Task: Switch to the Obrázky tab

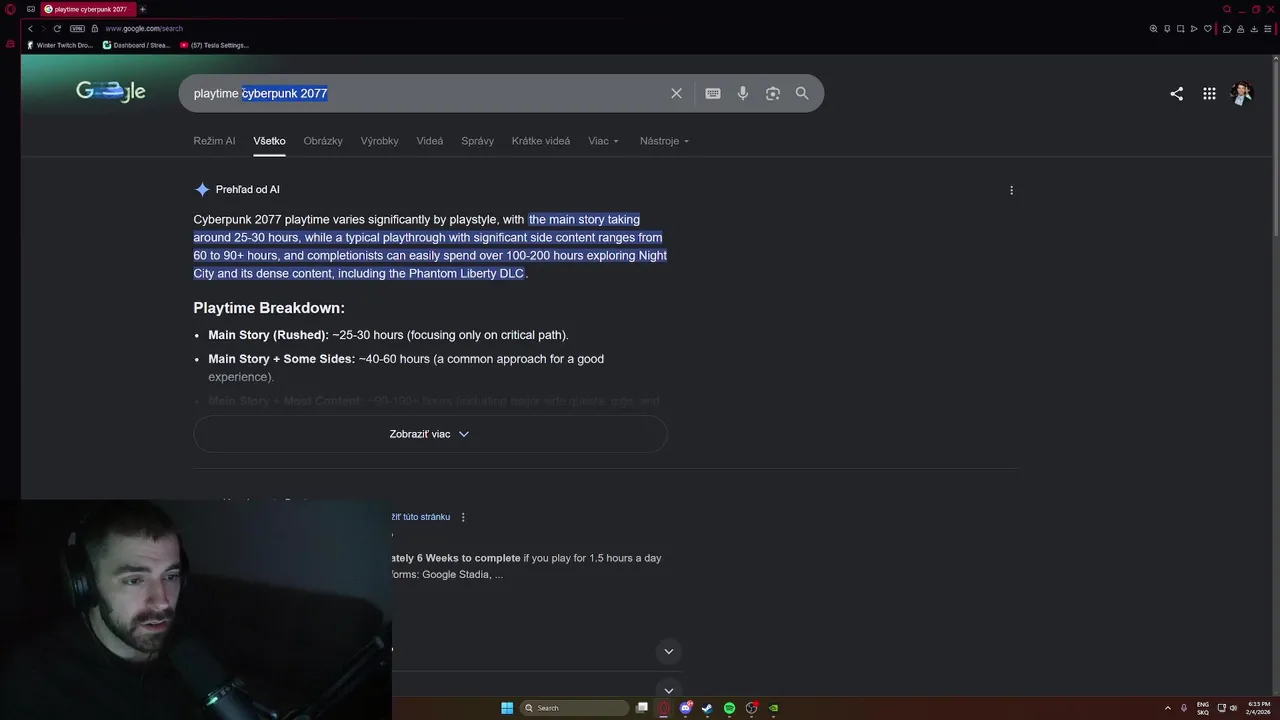Action: 323,141
